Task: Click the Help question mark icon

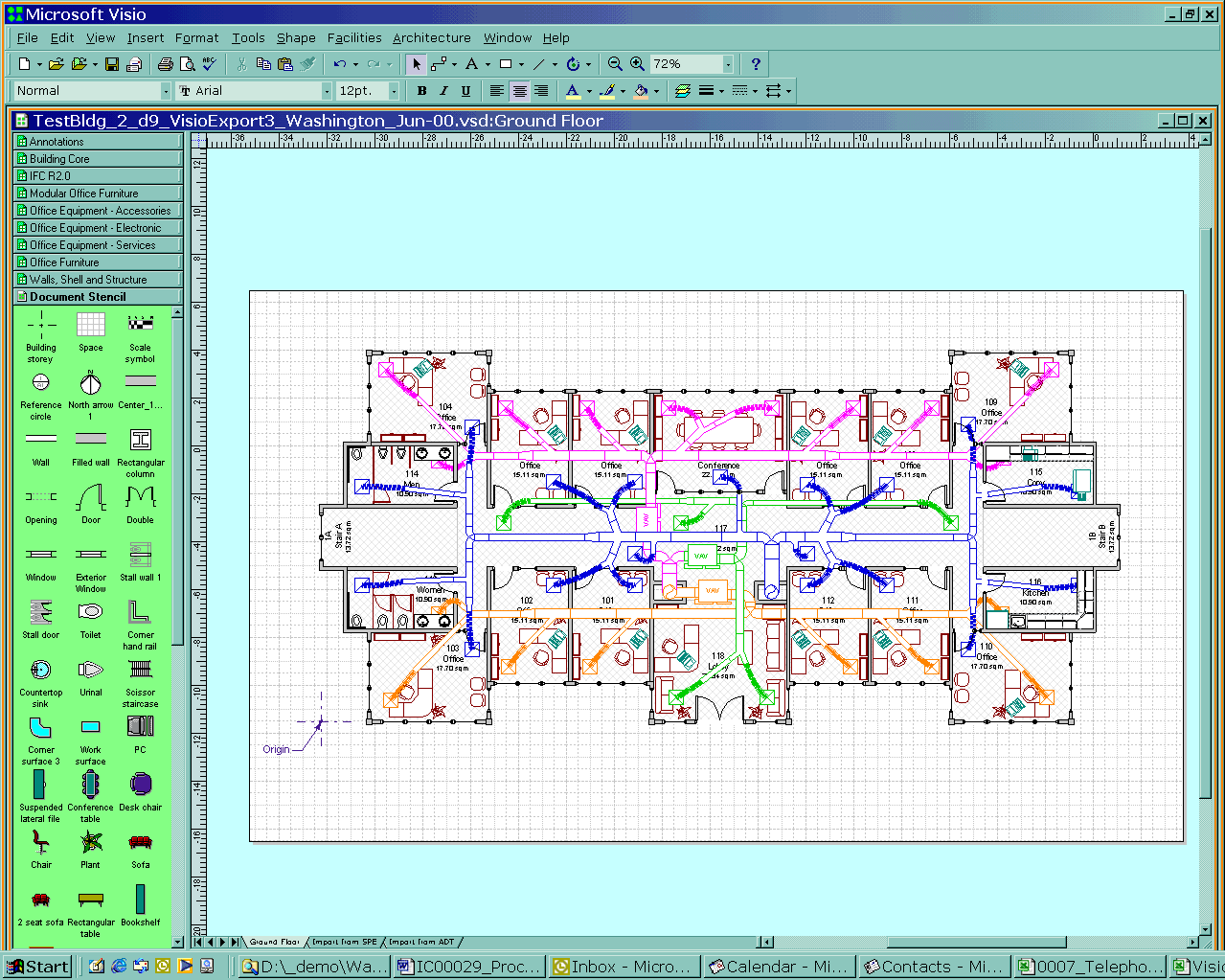Action: point(756,64)
